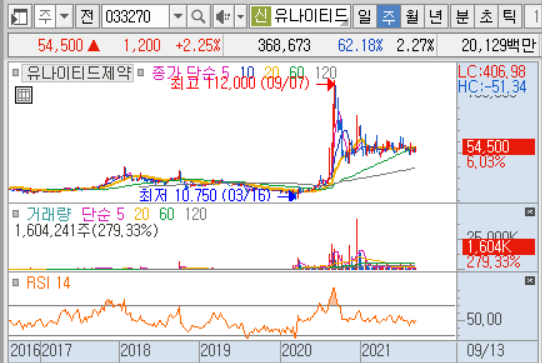
Task: Click the red 54,500 price axis tag
Action: tap(498, 147)
